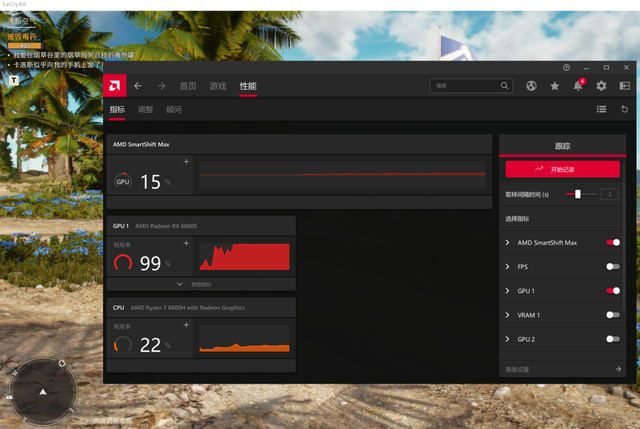This screenshot has width=640, height=429.
Task: Disable AMD SmartShift Max tracking toggle
Action: click(613, 242)
